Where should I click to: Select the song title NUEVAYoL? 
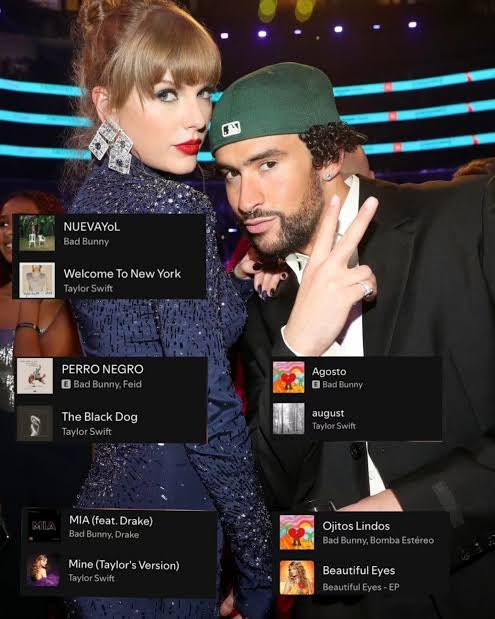click(x=92, y=227)
